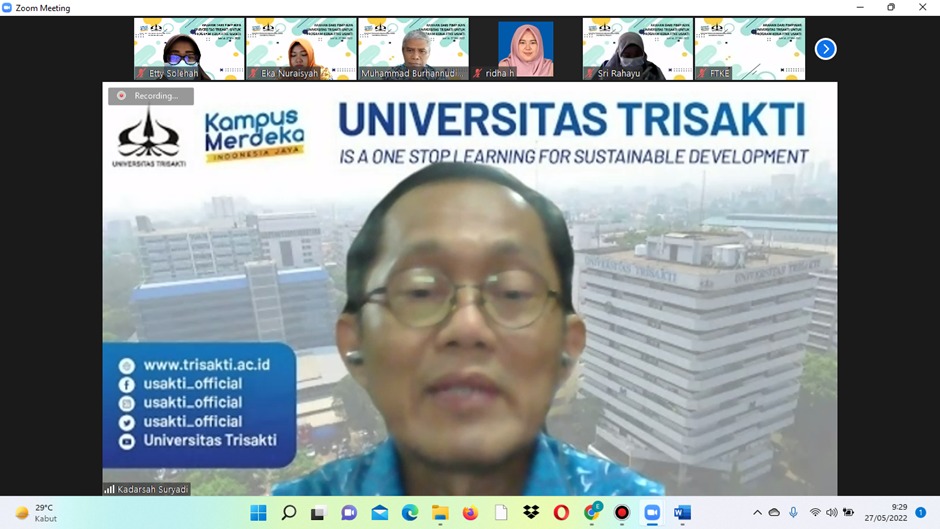
Task: Select Muhammad Burhannudin's video thumbnail
Action: [413, 49]
